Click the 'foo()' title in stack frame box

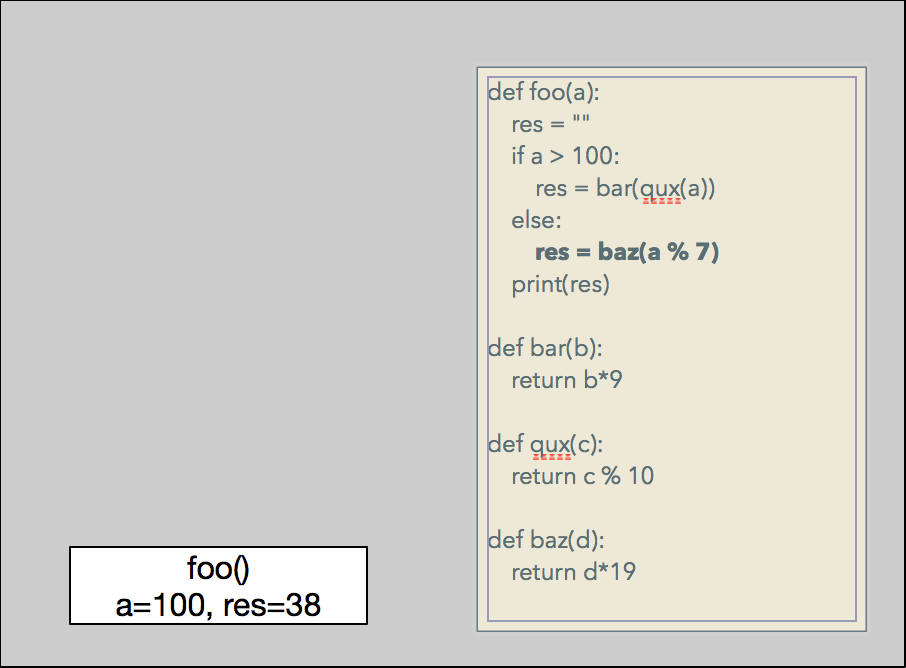[x=218, y=569]
